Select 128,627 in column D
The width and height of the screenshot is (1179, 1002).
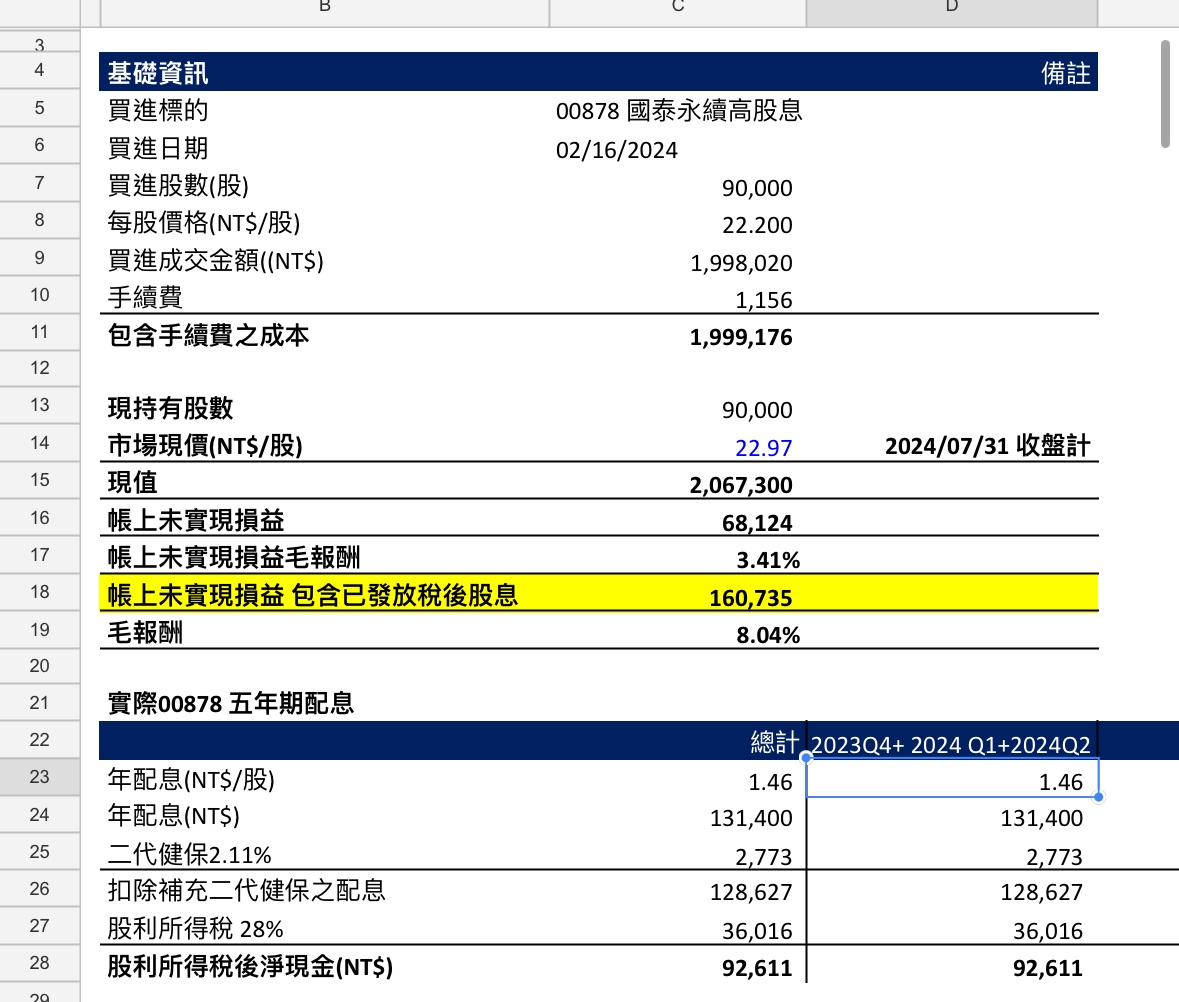pos(1041,892)
